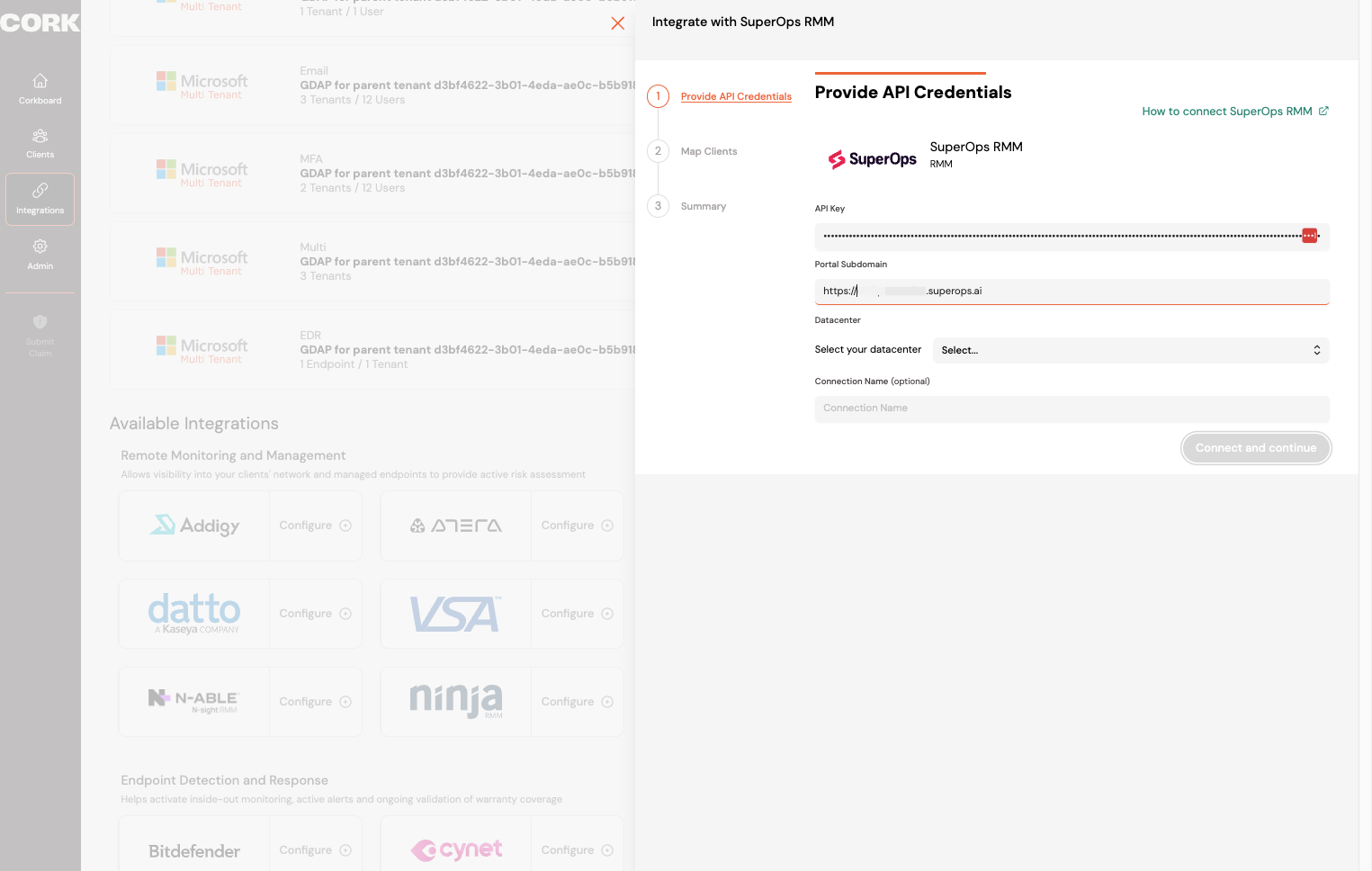Click the Microsoft logo in the MFA row
1372x871 pixels.
(x=202, y=174)
